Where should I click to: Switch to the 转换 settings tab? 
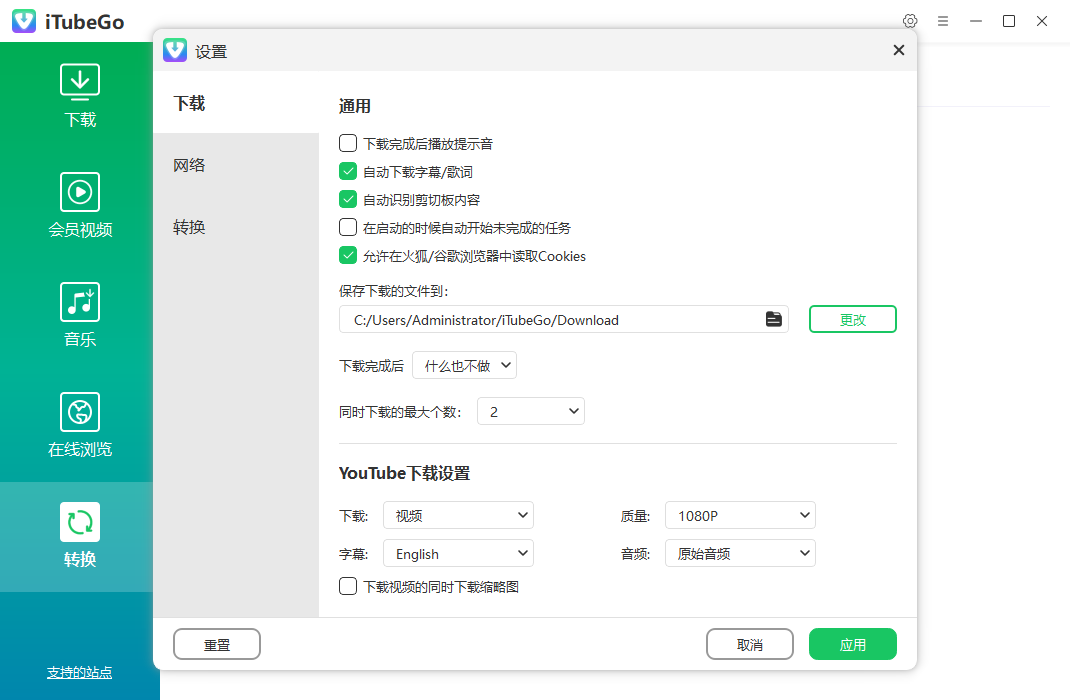[189, 227]
